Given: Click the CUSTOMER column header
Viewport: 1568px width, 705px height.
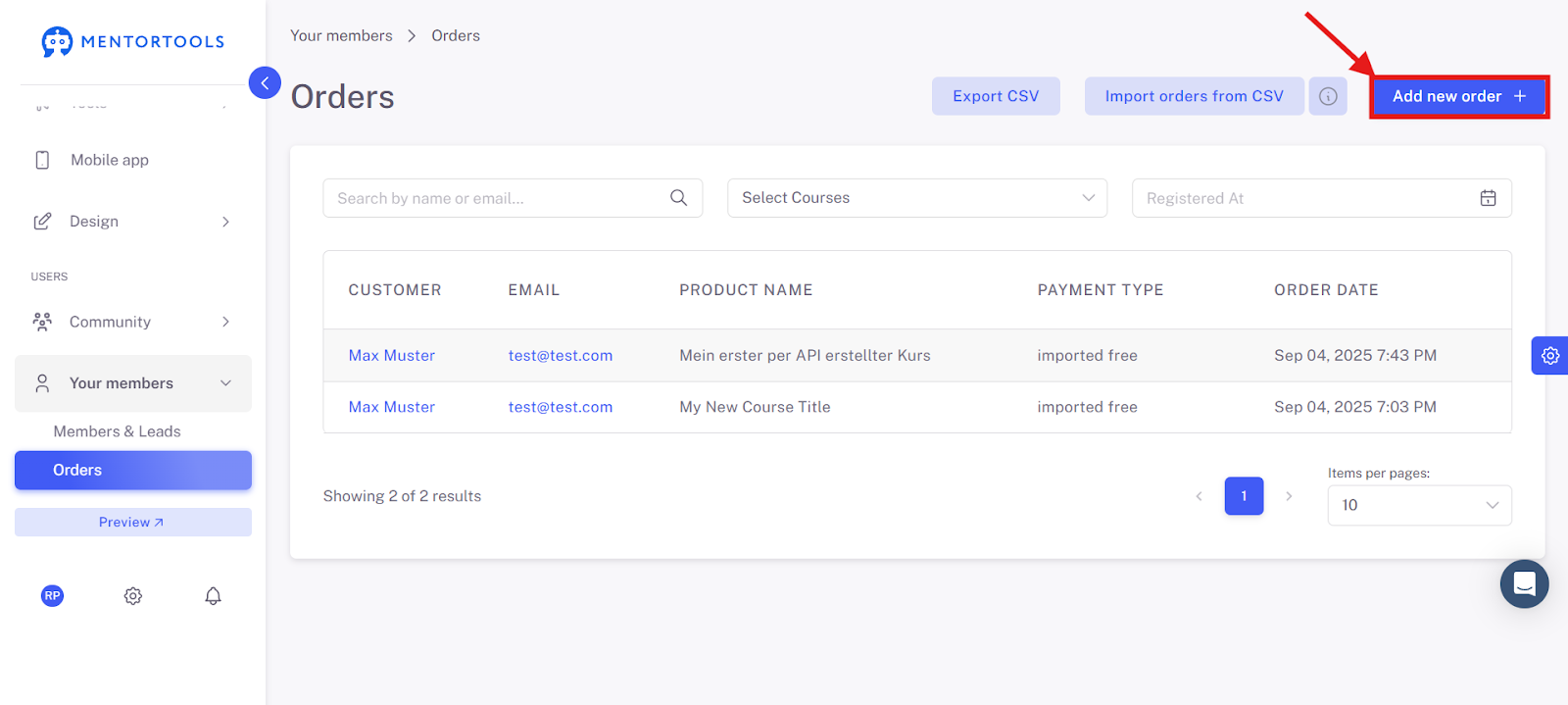Looking at the screenshot, I should point(395,290).
